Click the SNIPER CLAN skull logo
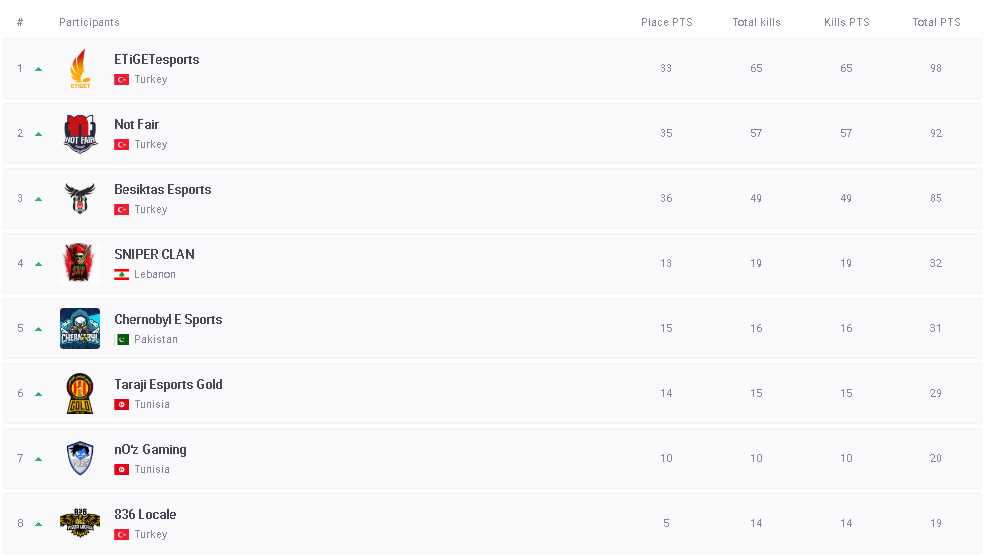Screen dimensions: 987x557 (x=80, y=264)
